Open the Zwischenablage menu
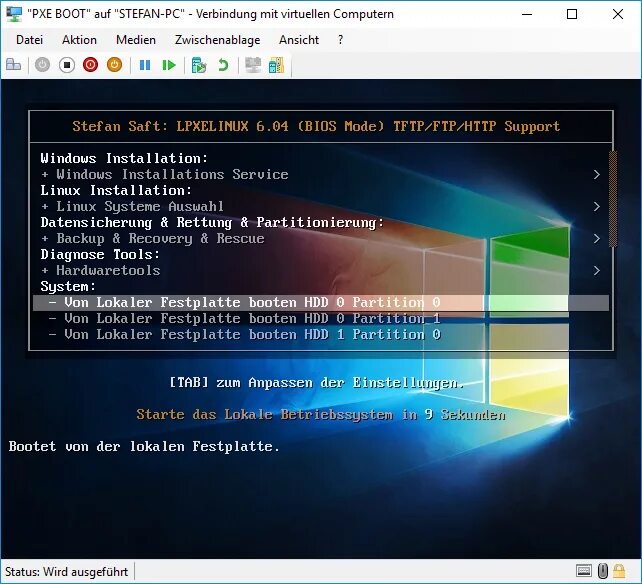642x584 pixels. click(217, 40)
